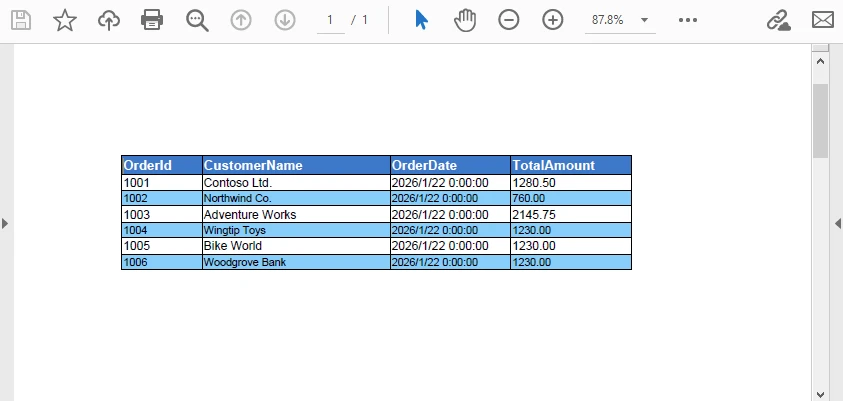This screenshot has width=843, height=401.
Task: Click the Wingtip Toys customer cell
Action: pyautogui.click(x=296, y=230)
